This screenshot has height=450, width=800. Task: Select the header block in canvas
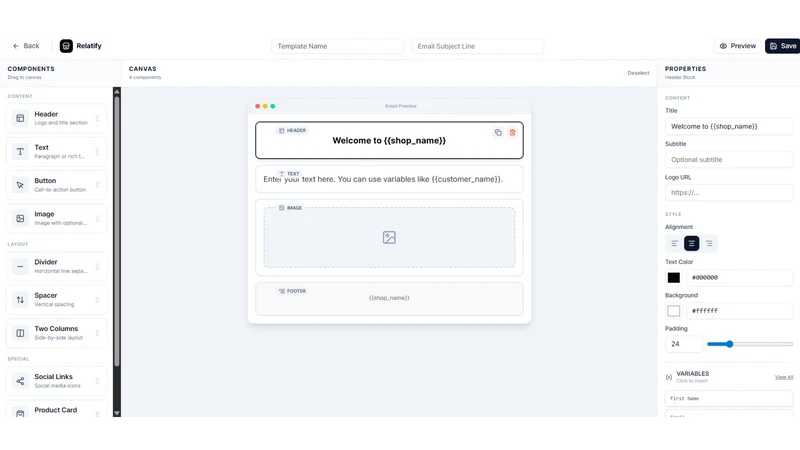(389, 140)
